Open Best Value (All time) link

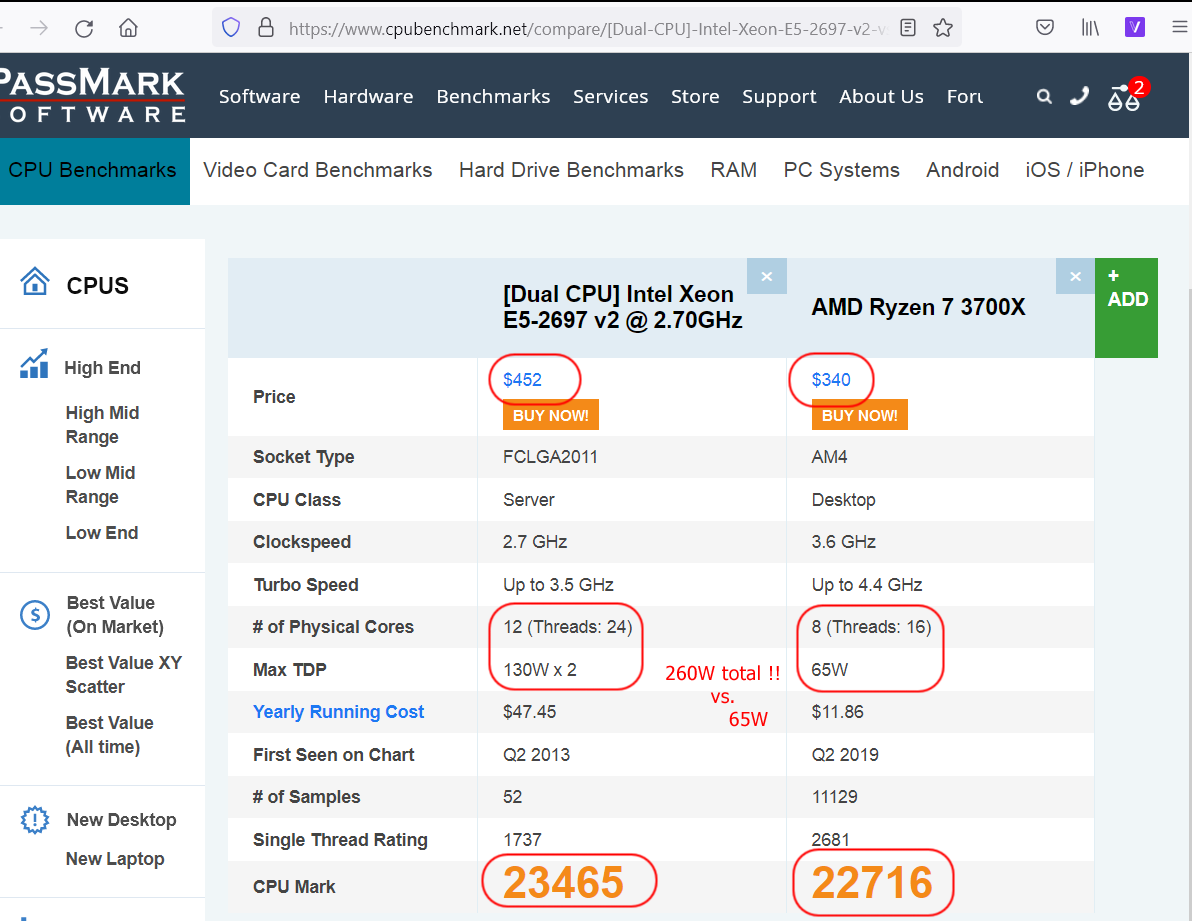coord(109,735)
